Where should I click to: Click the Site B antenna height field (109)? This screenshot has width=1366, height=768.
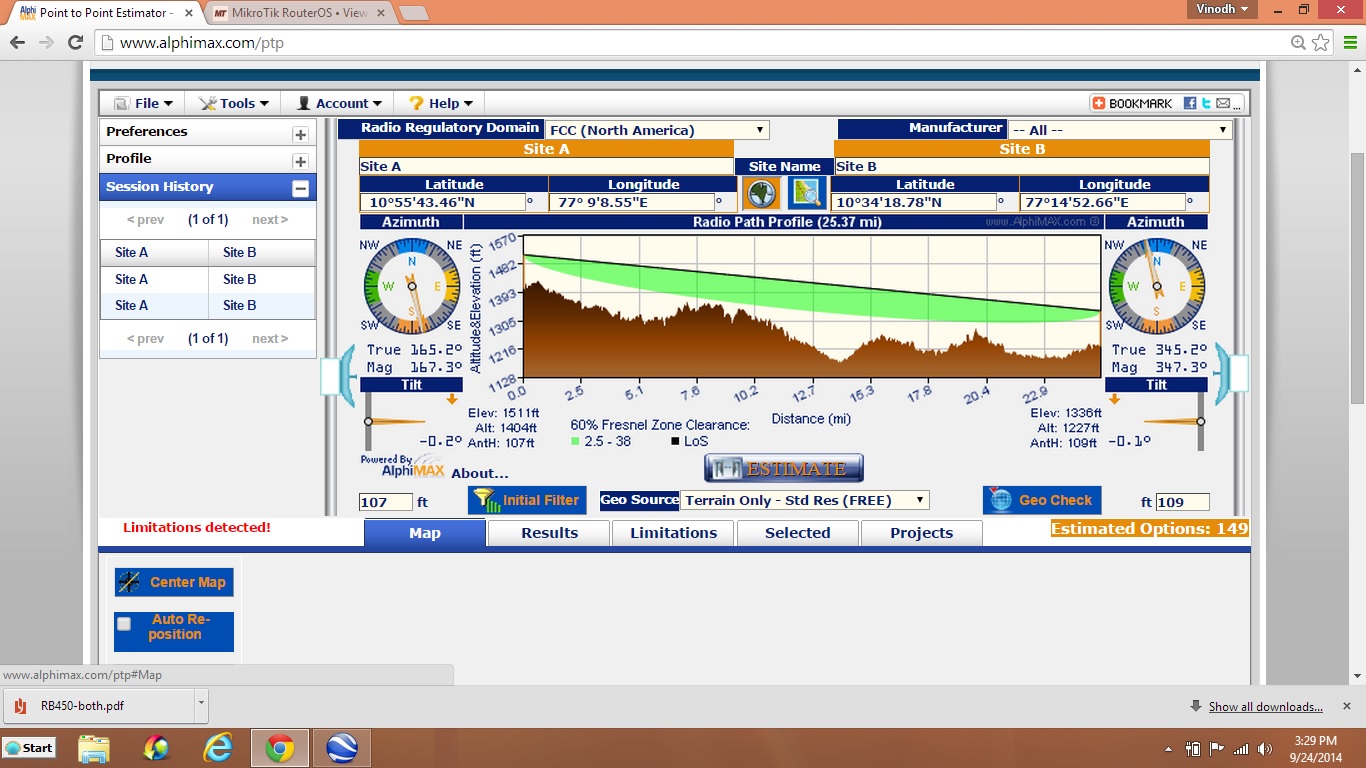tap(1182, 502)
